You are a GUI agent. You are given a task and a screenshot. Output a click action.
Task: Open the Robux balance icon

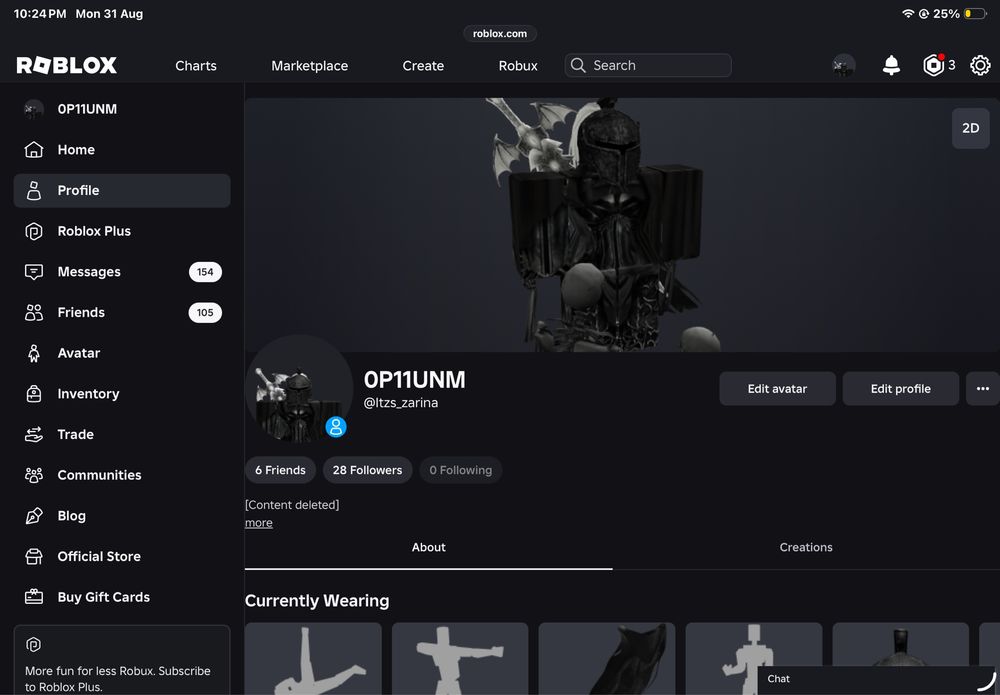pyautogui.click(x=933, y=65)
